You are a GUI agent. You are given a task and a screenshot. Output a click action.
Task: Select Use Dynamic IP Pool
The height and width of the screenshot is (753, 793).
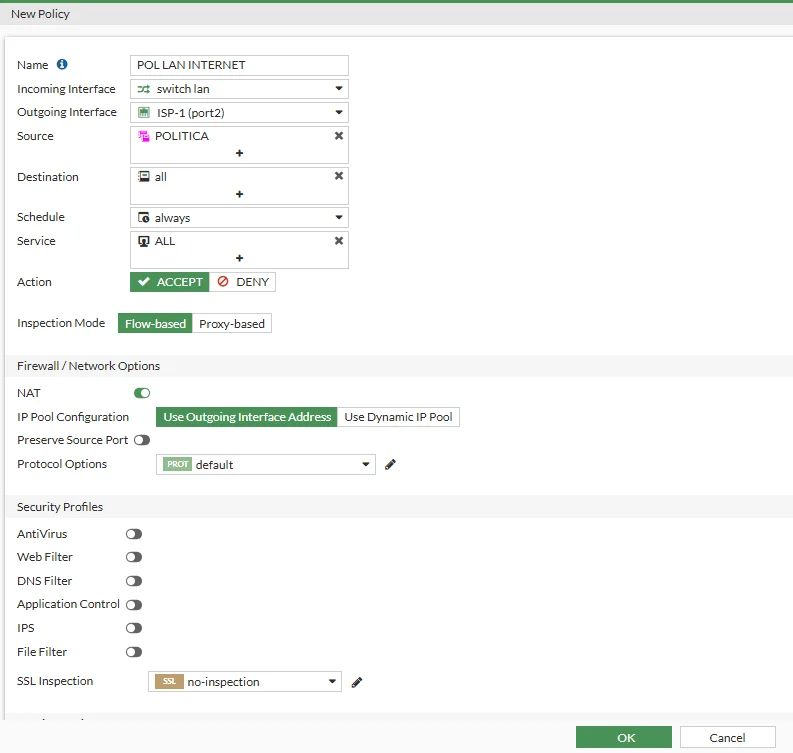pyautogui.click(x=399, y=417)
